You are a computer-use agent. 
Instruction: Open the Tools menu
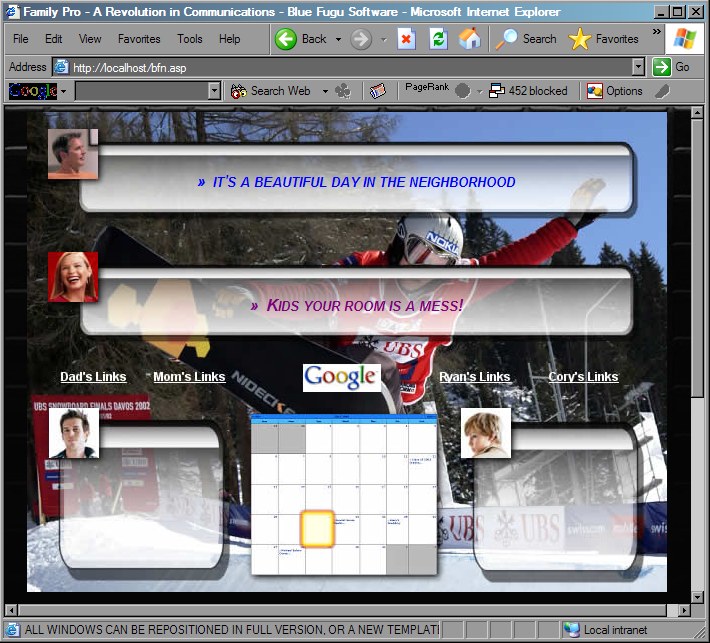point(190,39)
